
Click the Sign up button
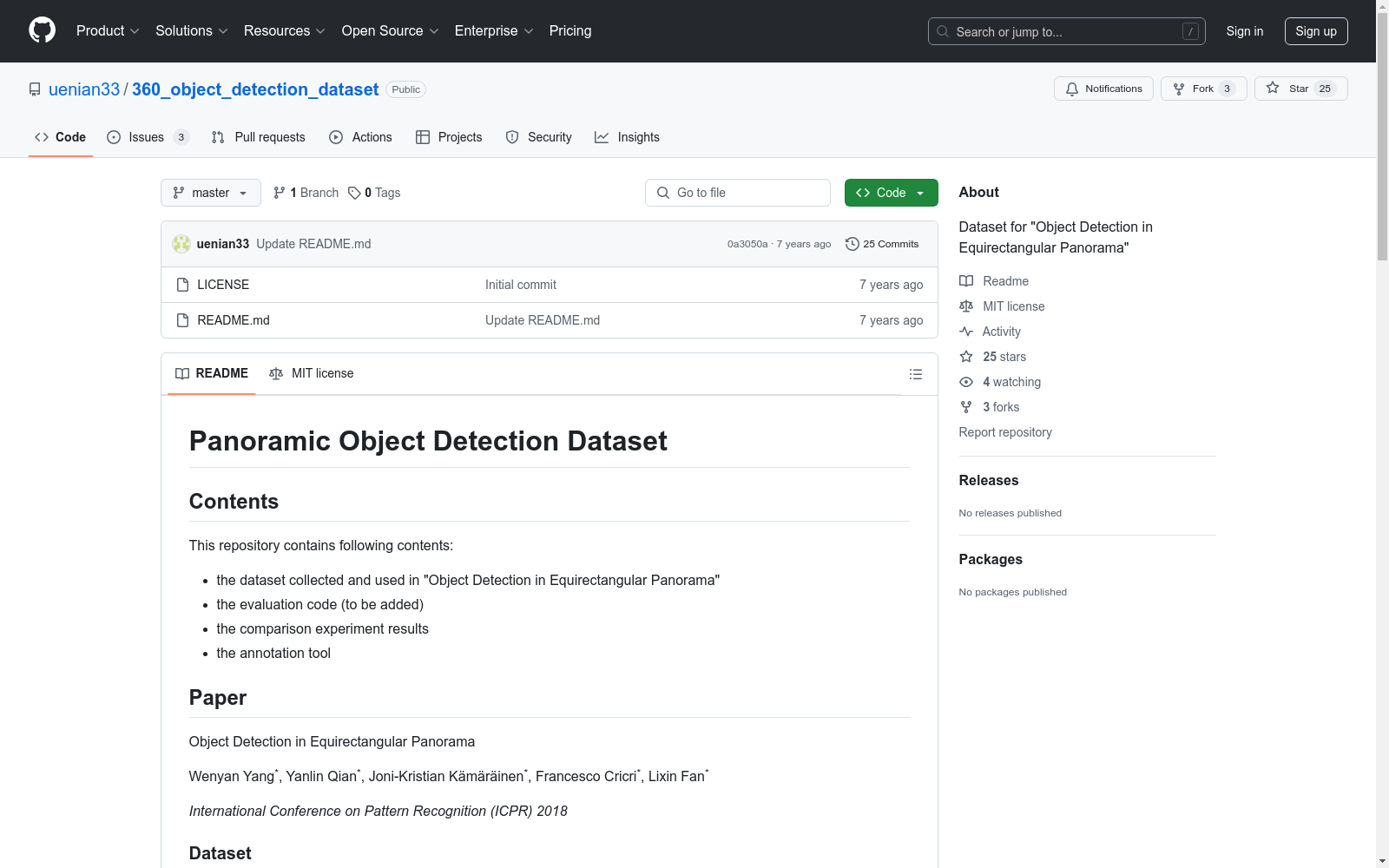[x=1316, y=31]
